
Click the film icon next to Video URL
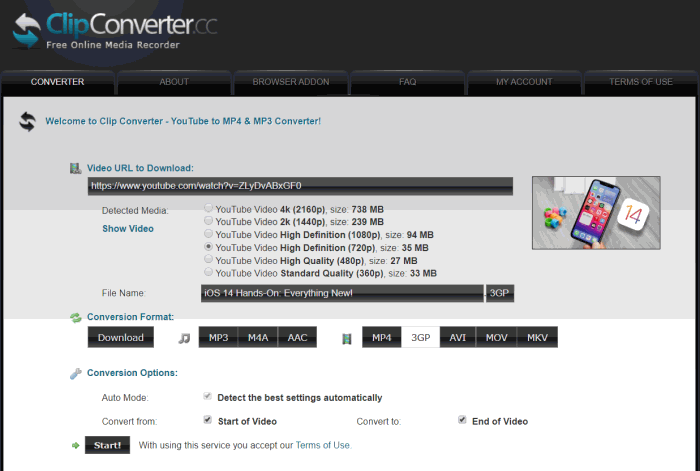point(75,168)
